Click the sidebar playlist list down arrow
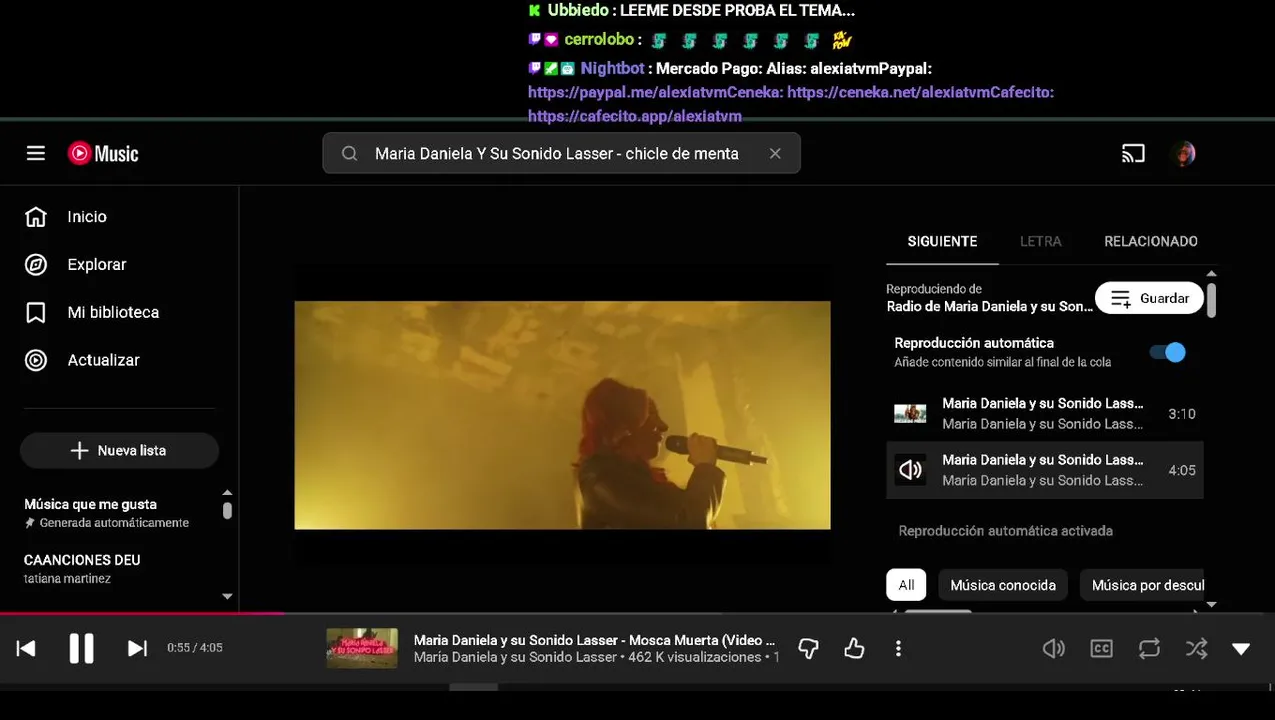 click(227, 596)
